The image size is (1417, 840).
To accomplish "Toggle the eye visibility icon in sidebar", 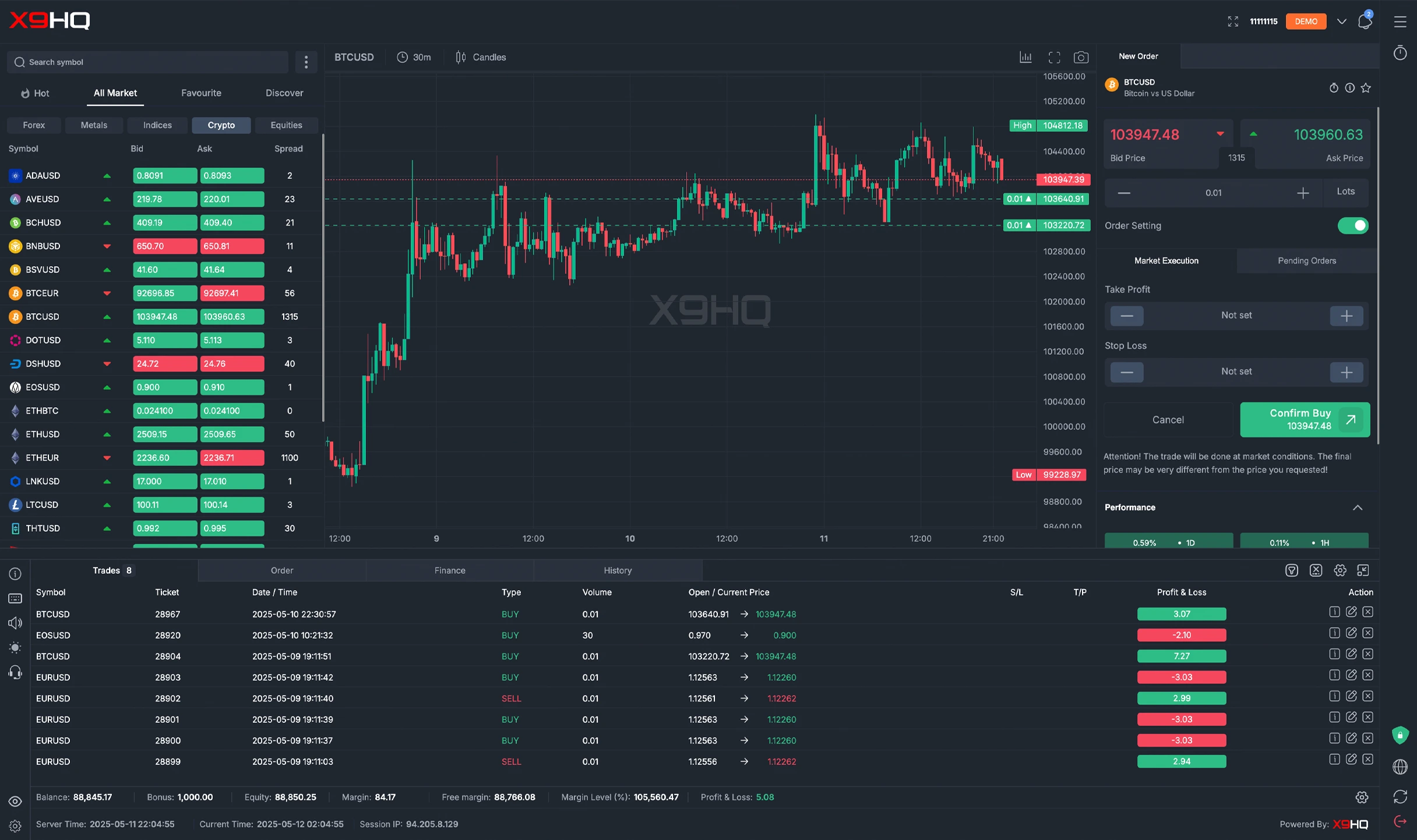I will pos(15,802).
